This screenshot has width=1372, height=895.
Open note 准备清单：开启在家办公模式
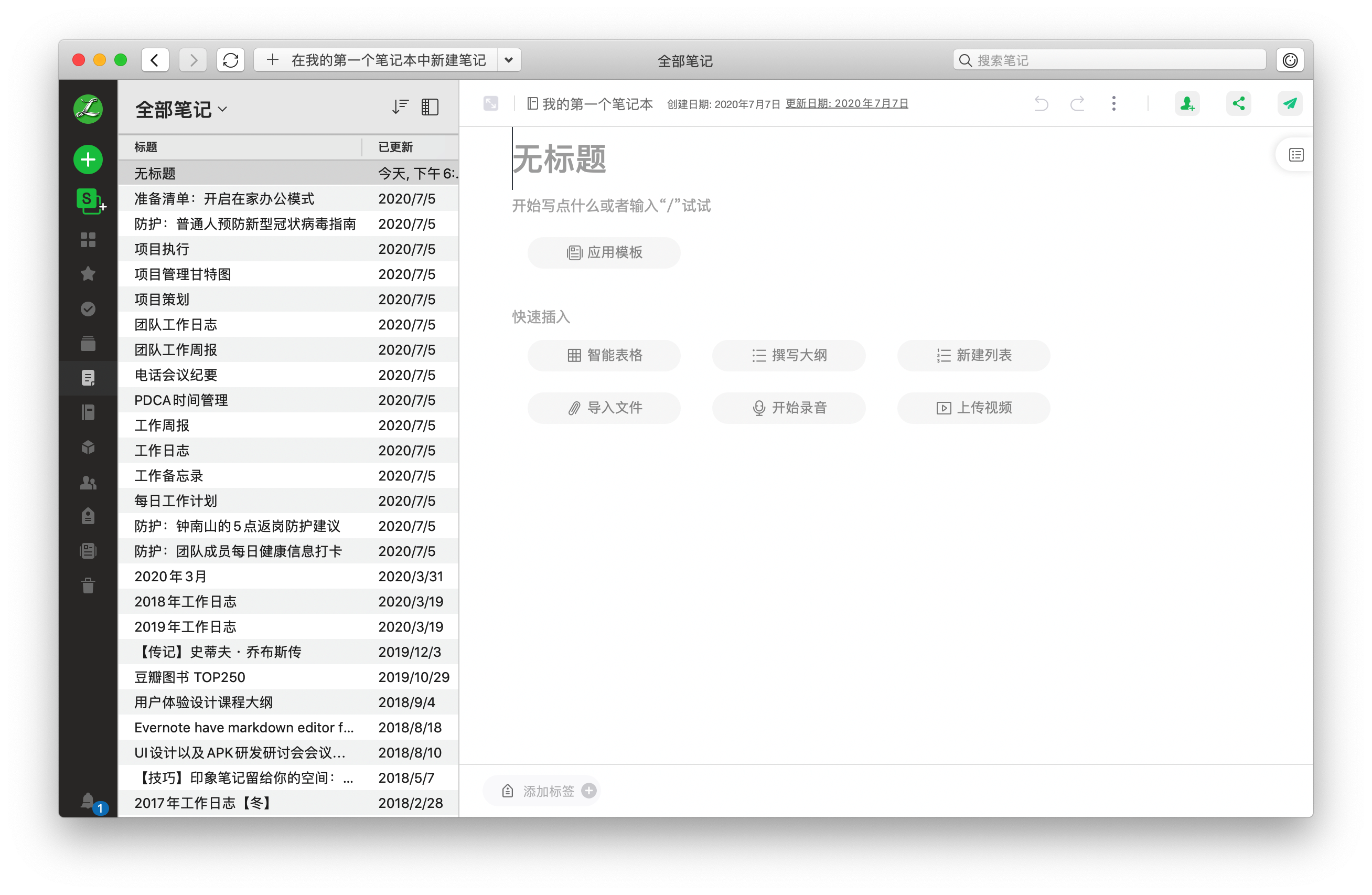[288, 199]
